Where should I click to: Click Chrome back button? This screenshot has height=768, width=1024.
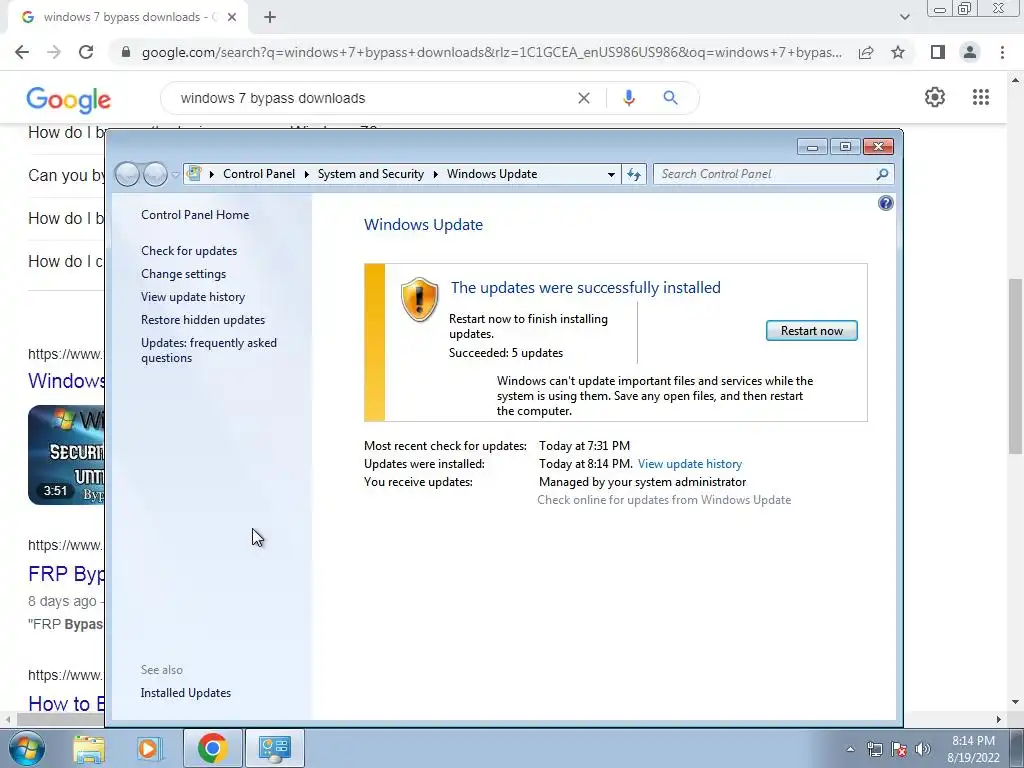tap(22, 52)
